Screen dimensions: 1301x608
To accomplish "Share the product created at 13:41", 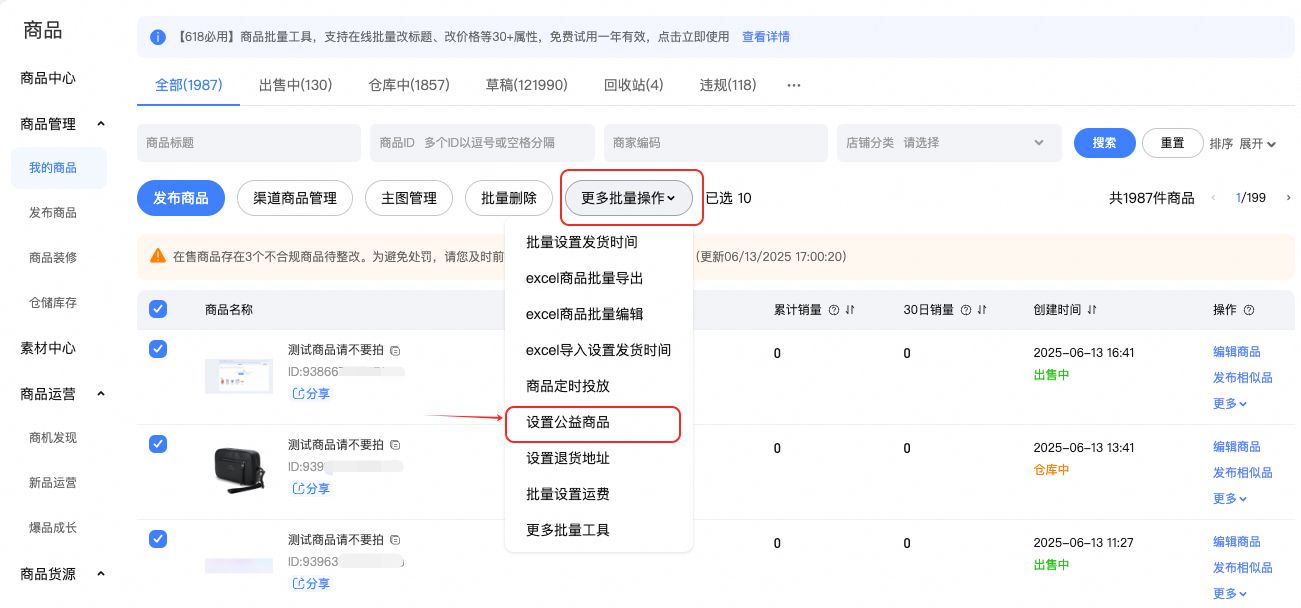I will tap(310, 489).
